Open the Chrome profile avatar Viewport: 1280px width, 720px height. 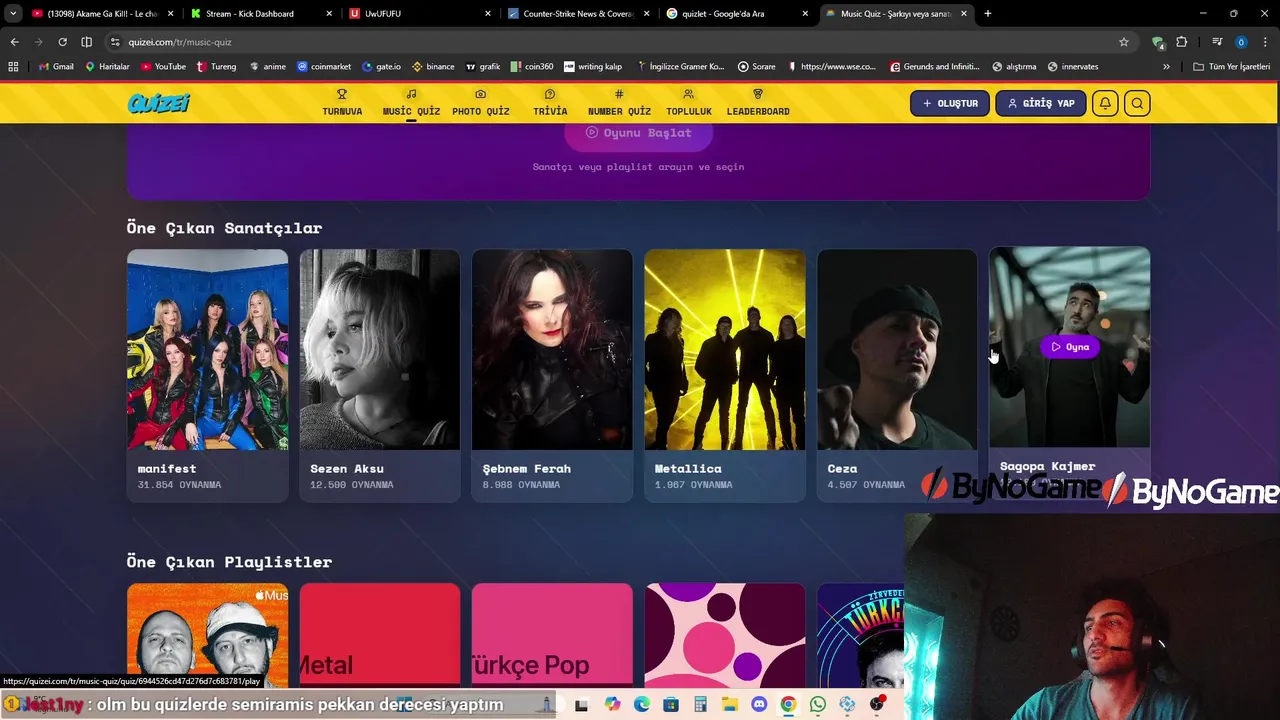(x=1241, y=42)
